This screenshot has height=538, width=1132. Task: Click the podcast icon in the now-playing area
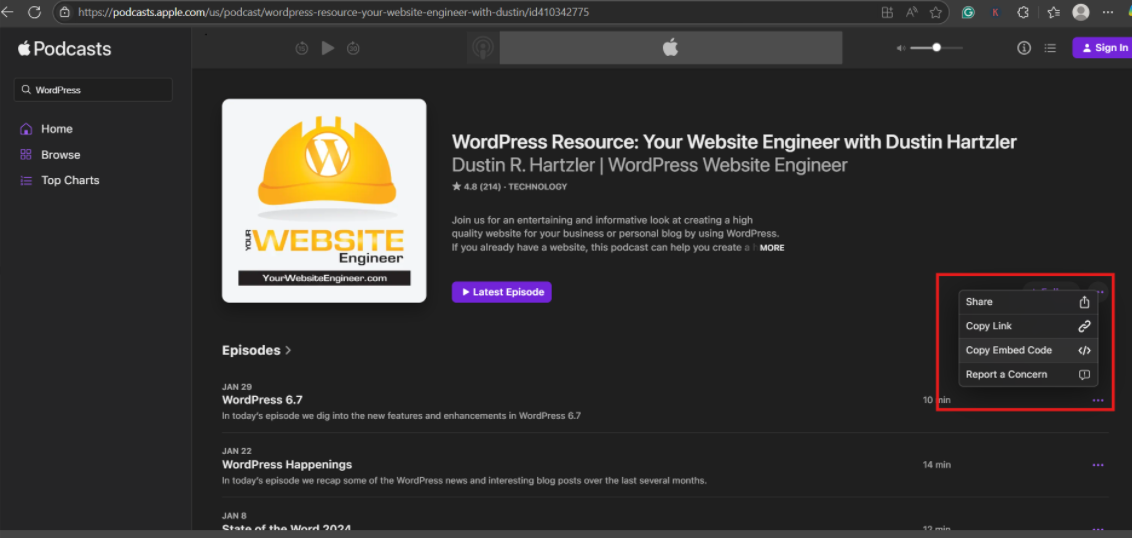(x=482, y=48)
